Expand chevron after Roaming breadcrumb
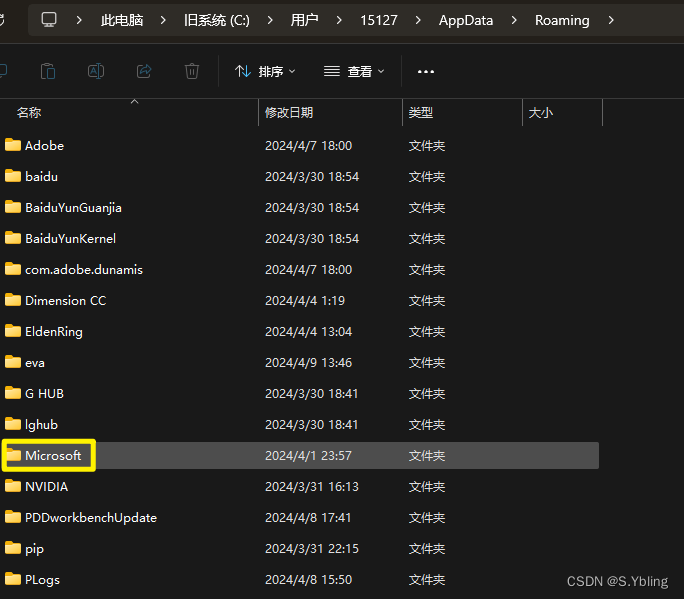 pos(611,20)
